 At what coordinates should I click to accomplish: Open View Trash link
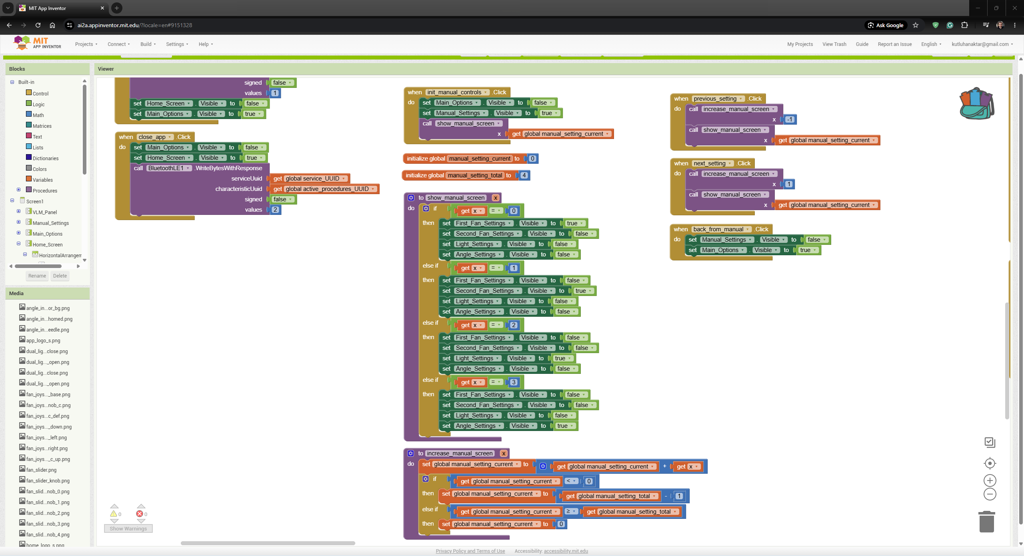(834, 44)
